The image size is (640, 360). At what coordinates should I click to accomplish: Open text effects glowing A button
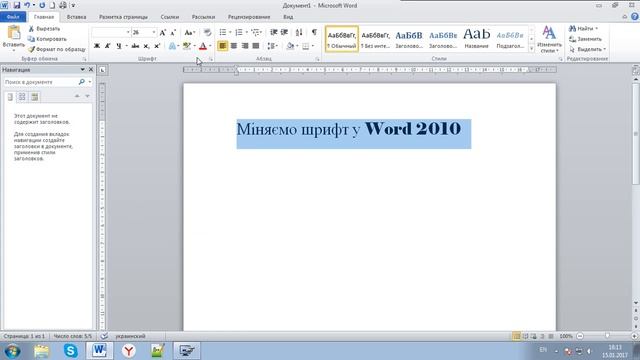(x=172, y=46)
